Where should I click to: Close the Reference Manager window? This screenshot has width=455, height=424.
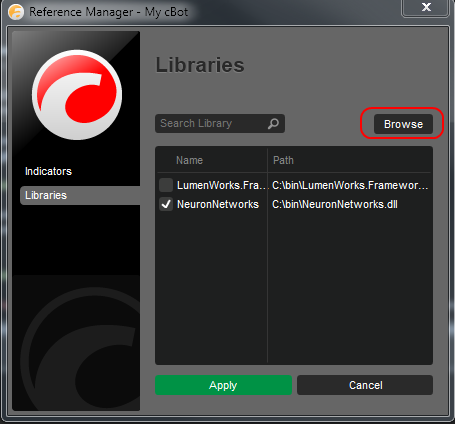[x=426, y=7]
